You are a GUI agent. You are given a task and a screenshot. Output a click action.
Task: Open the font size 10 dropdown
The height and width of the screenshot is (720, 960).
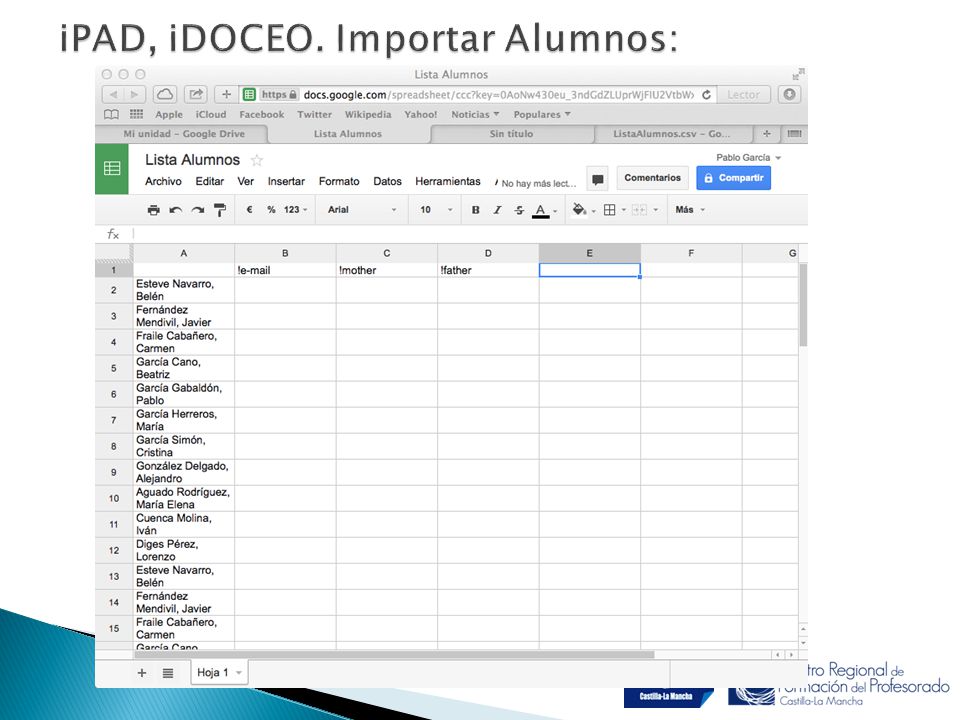pos(436,210)
